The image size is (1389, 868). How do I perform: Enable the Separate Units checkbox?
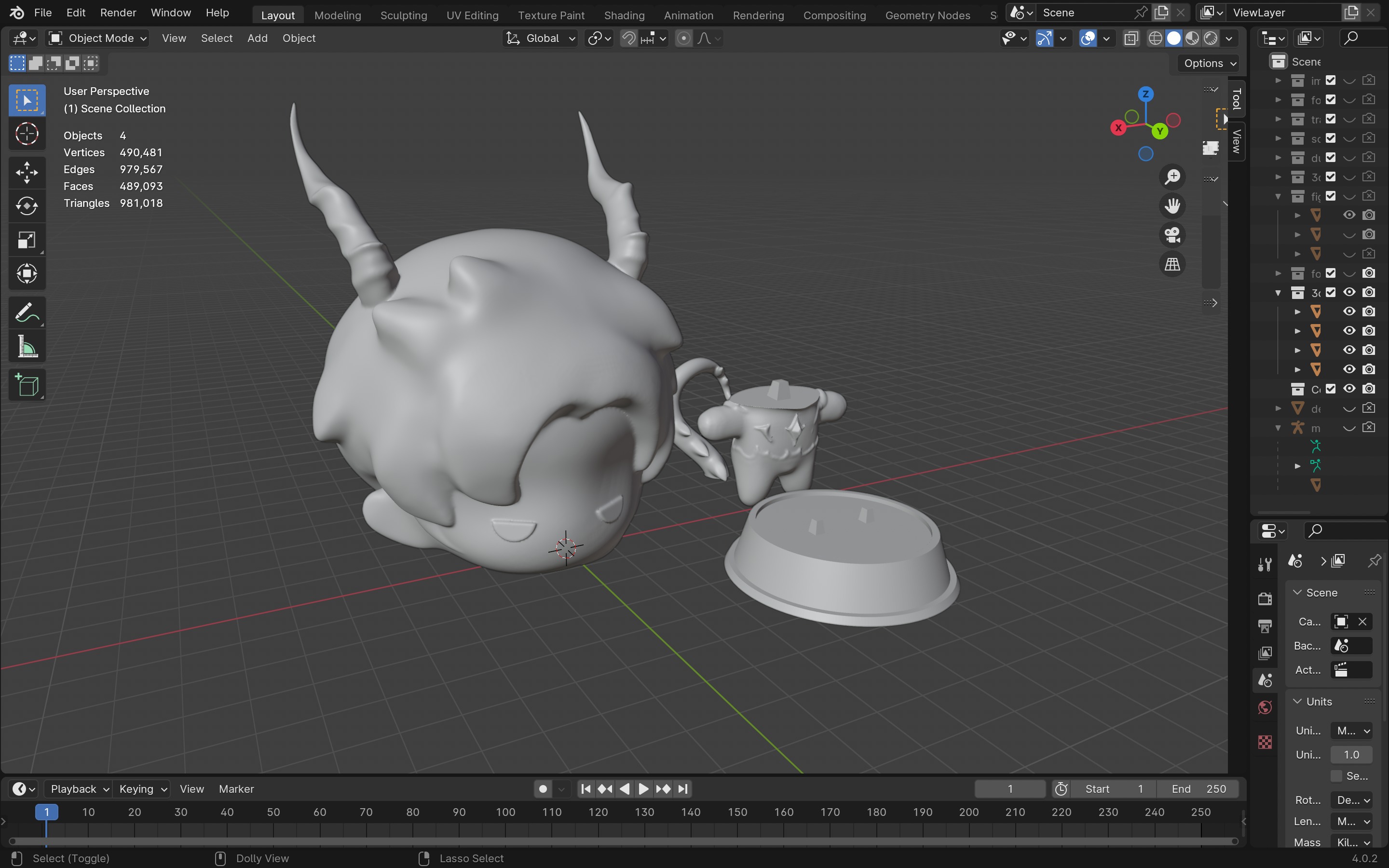tap(1336, 776)
